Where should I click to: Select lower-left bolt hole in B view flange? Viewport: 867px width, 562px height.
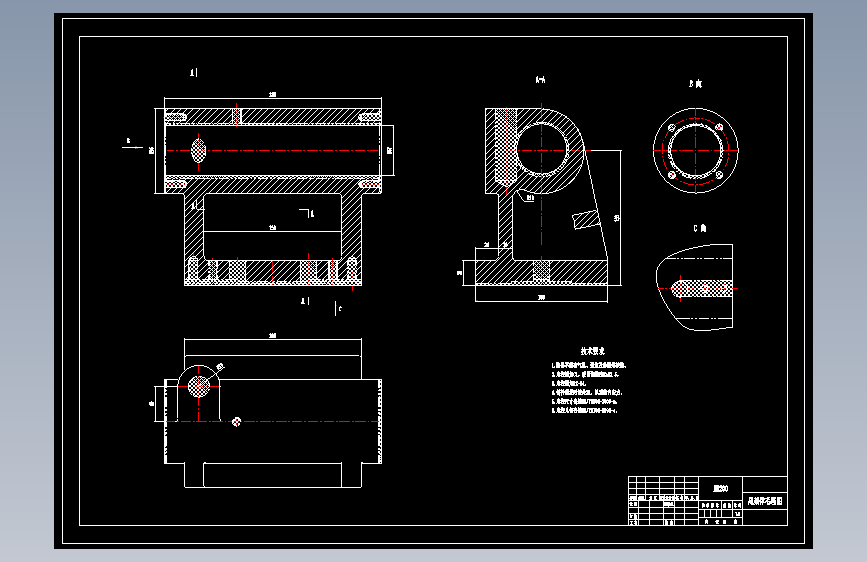tap(672, 175)
